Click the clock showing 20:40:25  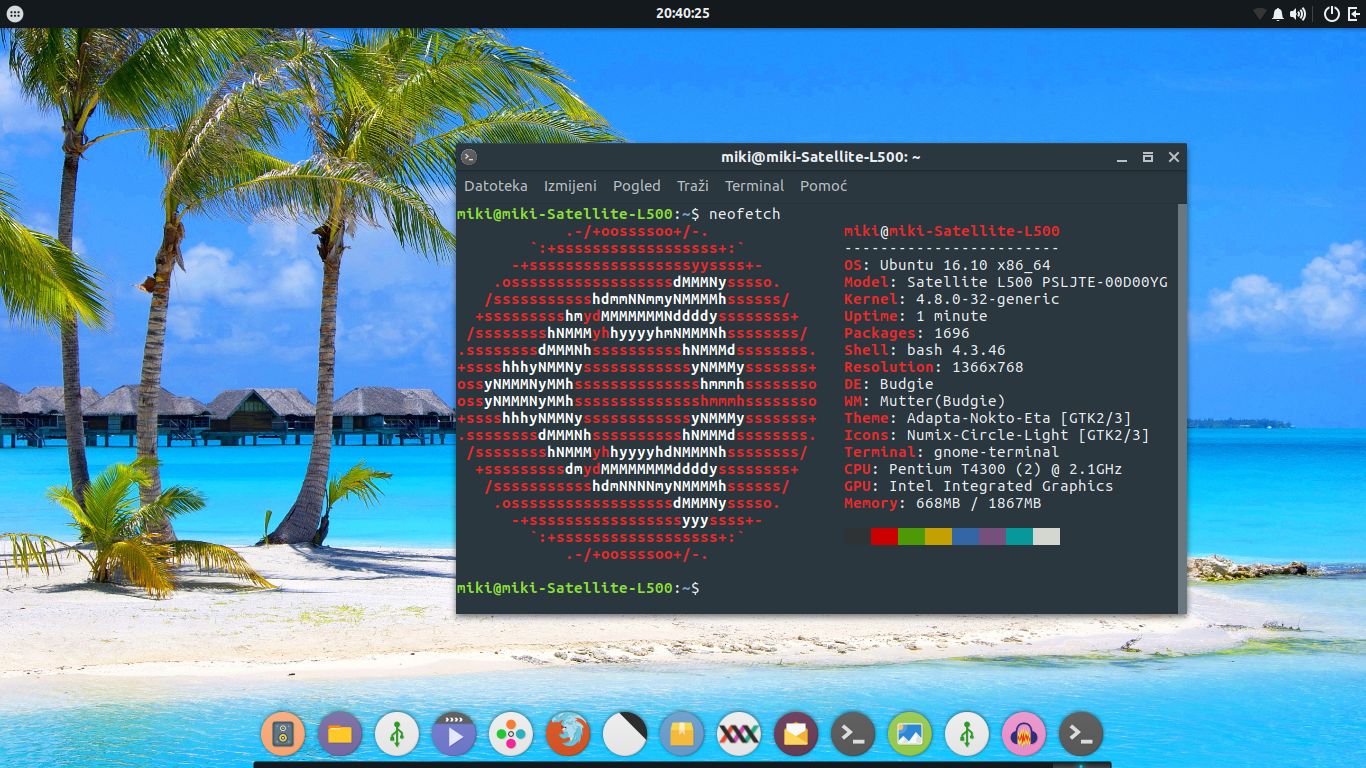[682, 14]
